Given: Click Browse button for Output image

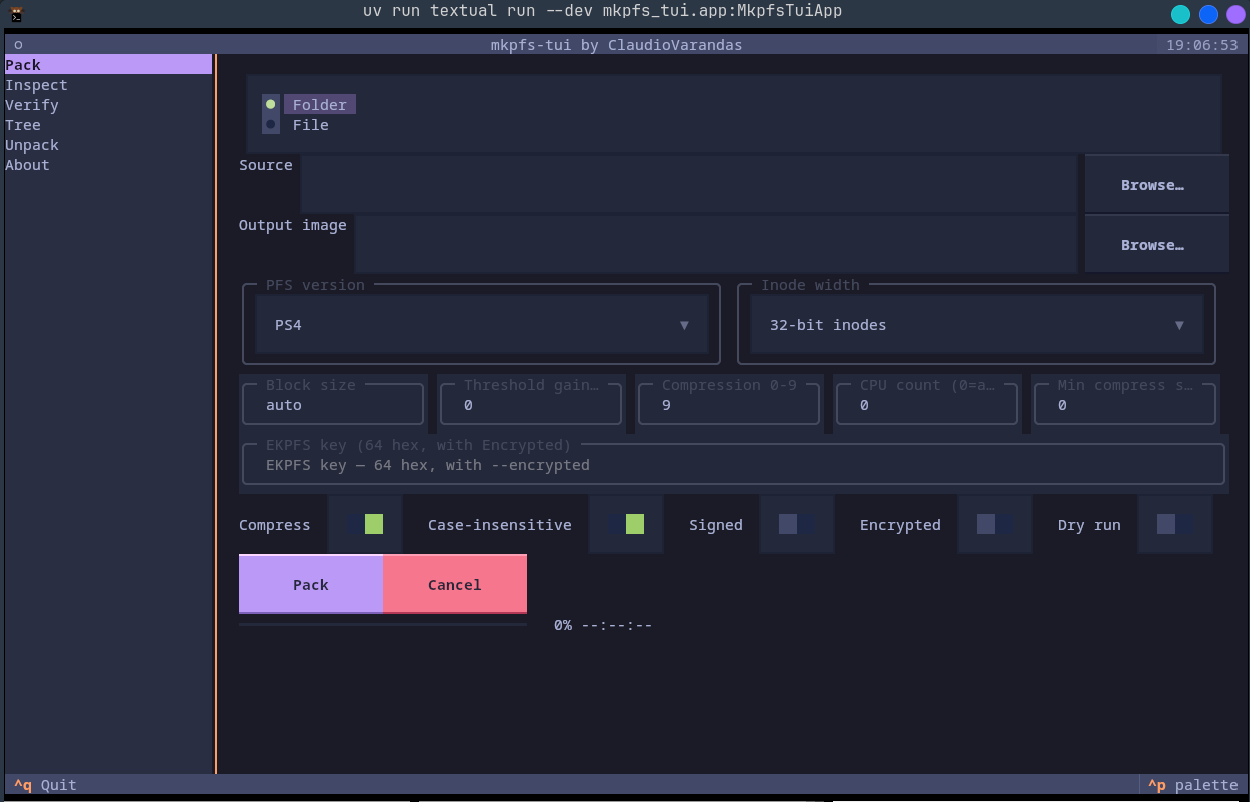Looking at the screenshot, I should (1156, 245).
